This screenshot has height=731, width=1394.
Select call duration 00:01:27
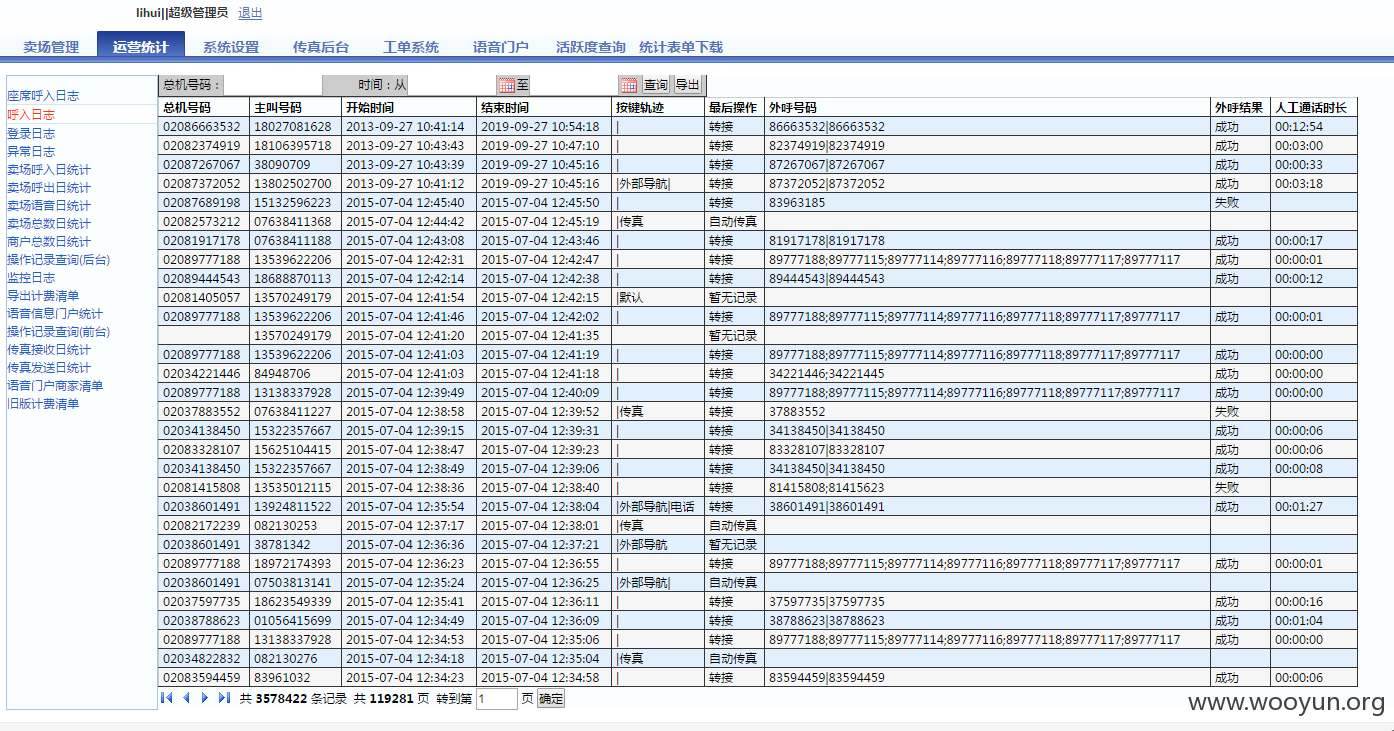coord(1314,507)
